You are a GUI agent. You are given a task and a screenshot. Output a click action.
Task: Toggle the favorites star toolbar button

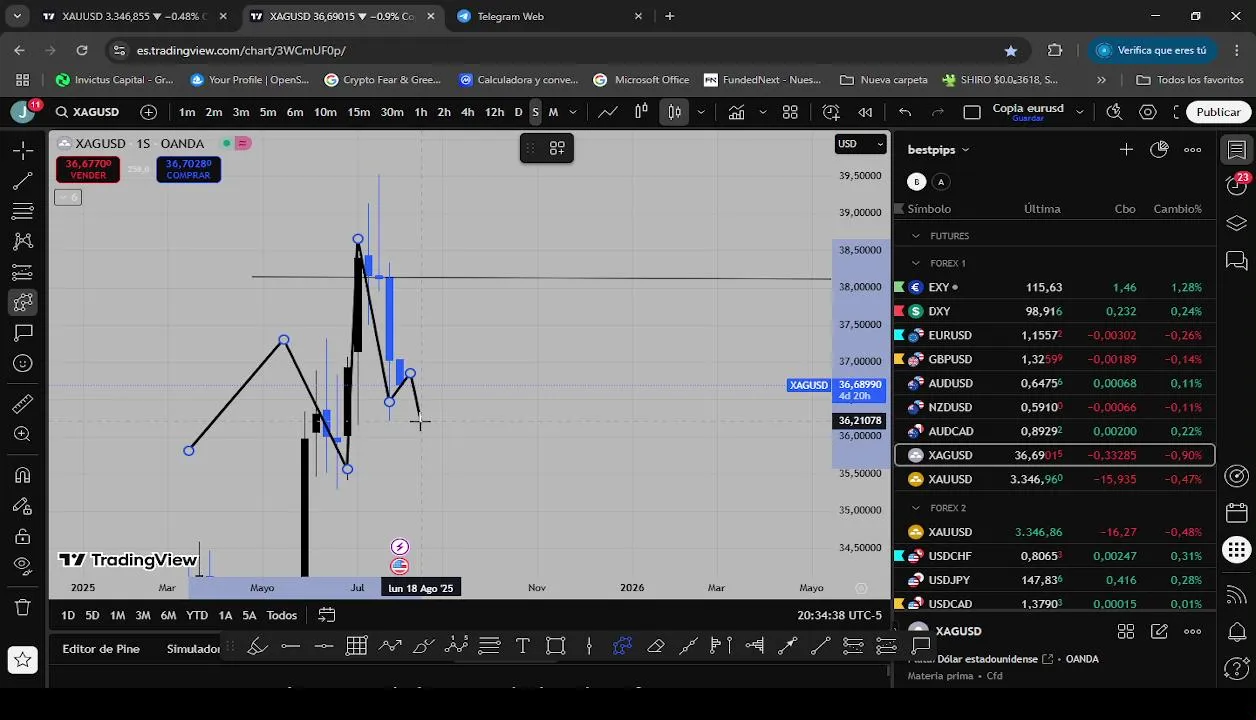(23, 659)
